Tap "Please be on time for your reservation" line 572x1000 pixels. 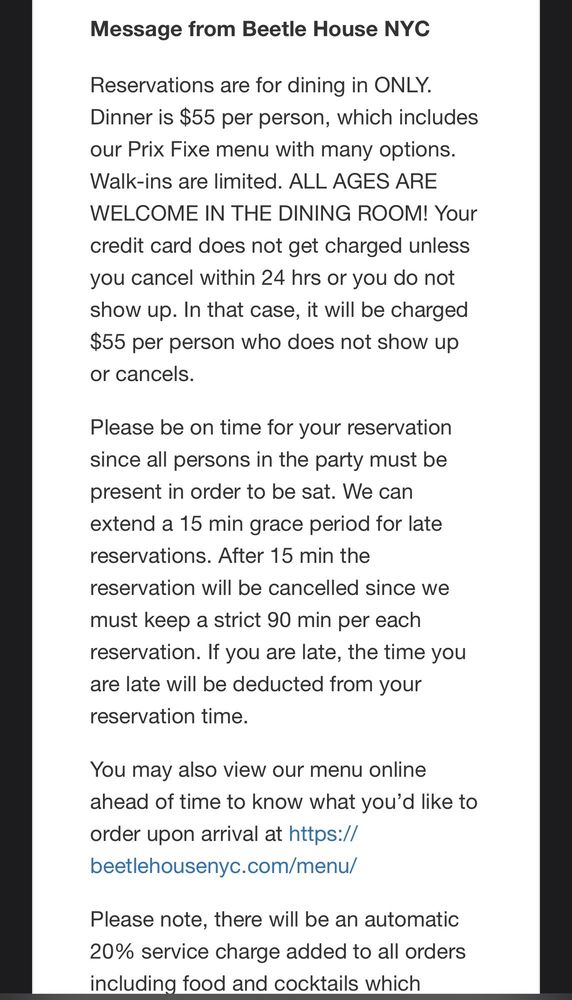tap(270, 427)
